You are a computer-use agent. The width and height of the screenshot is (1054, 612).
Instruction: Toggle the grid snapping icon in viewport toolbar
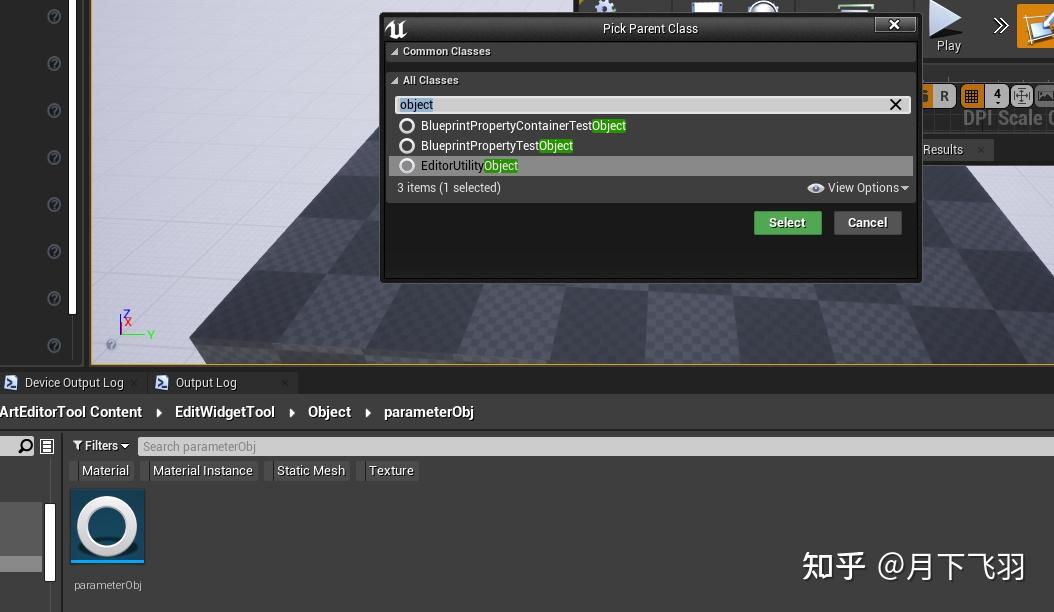click(x=969, y=95)
